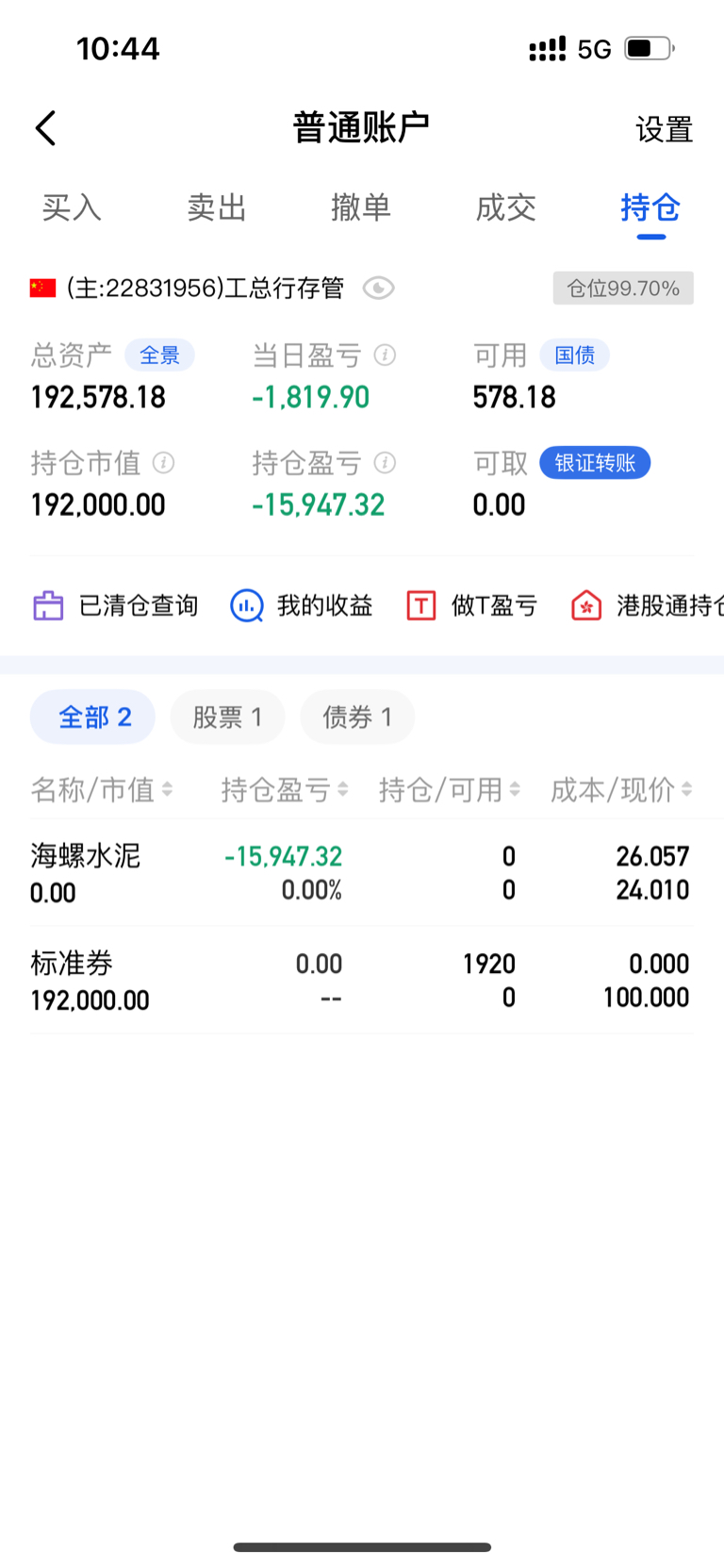Tap 标准券 holding quantity 1920
Viewport: 724px width, 1568px height.
[489, 964]
